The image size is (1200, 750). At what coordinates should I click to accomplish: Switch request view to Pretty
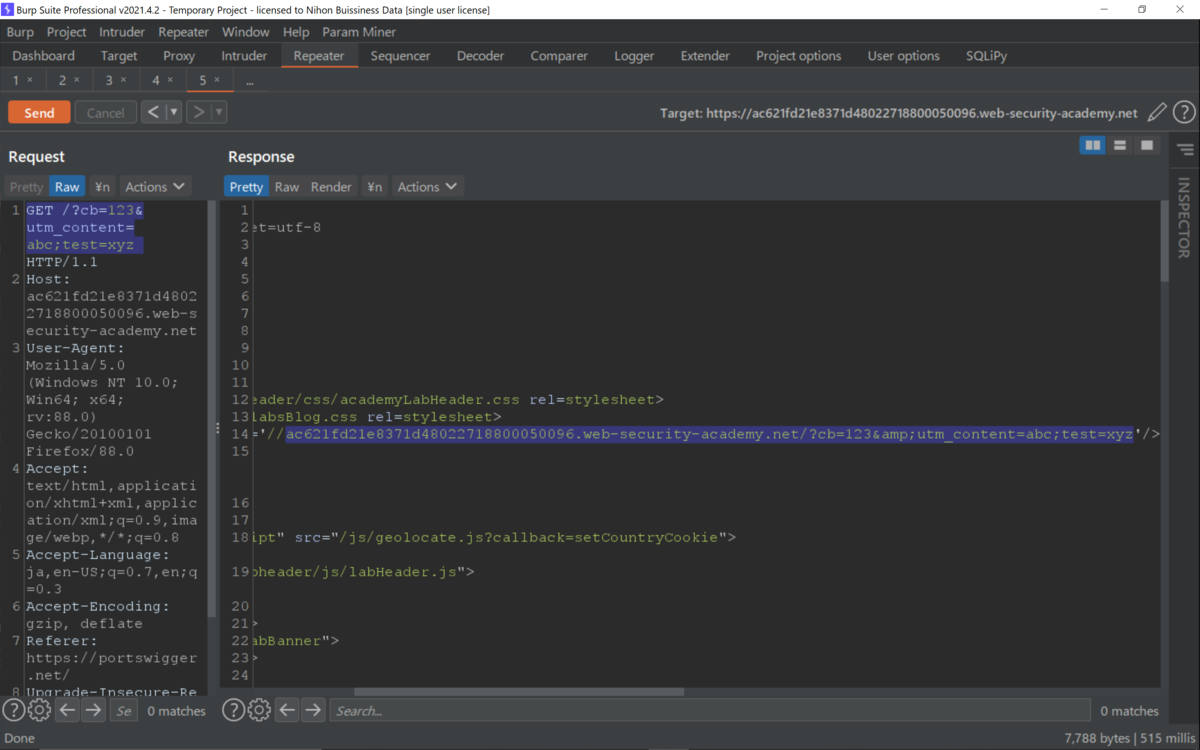tap(26, 187)
